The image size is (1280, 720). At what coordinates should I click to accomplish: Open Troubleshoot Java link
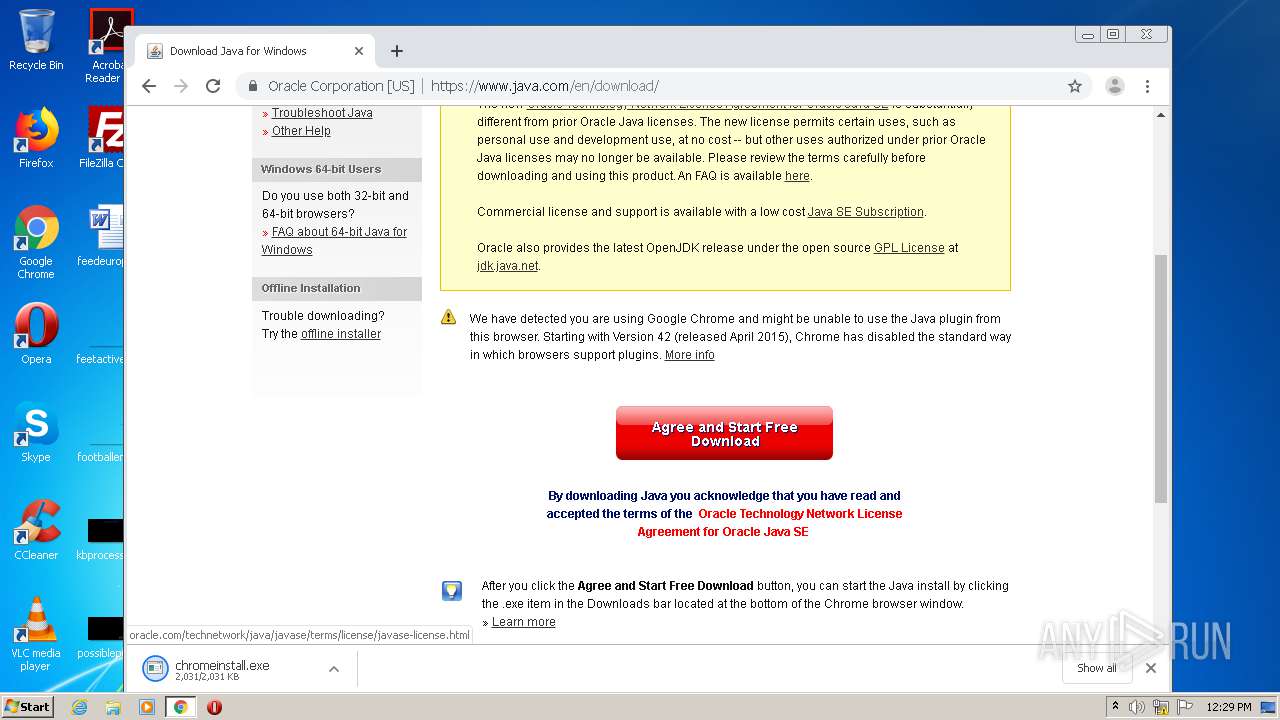click(x=322, y=113)
